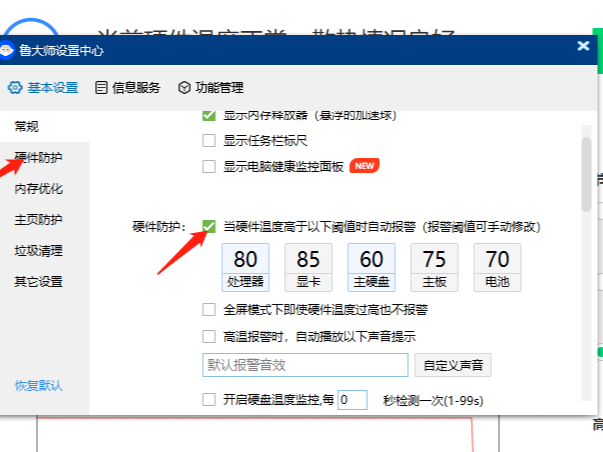Click the 硬件防护: section label
Image resolution: width=603 pixels, height=452 pixels.
pos(159,227)
